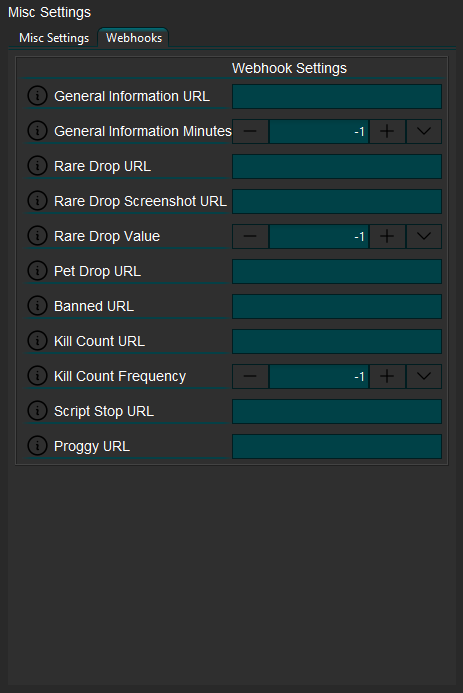Click info icon beside Proggy URL
The image size is (463, 693).
pos(37,446)
